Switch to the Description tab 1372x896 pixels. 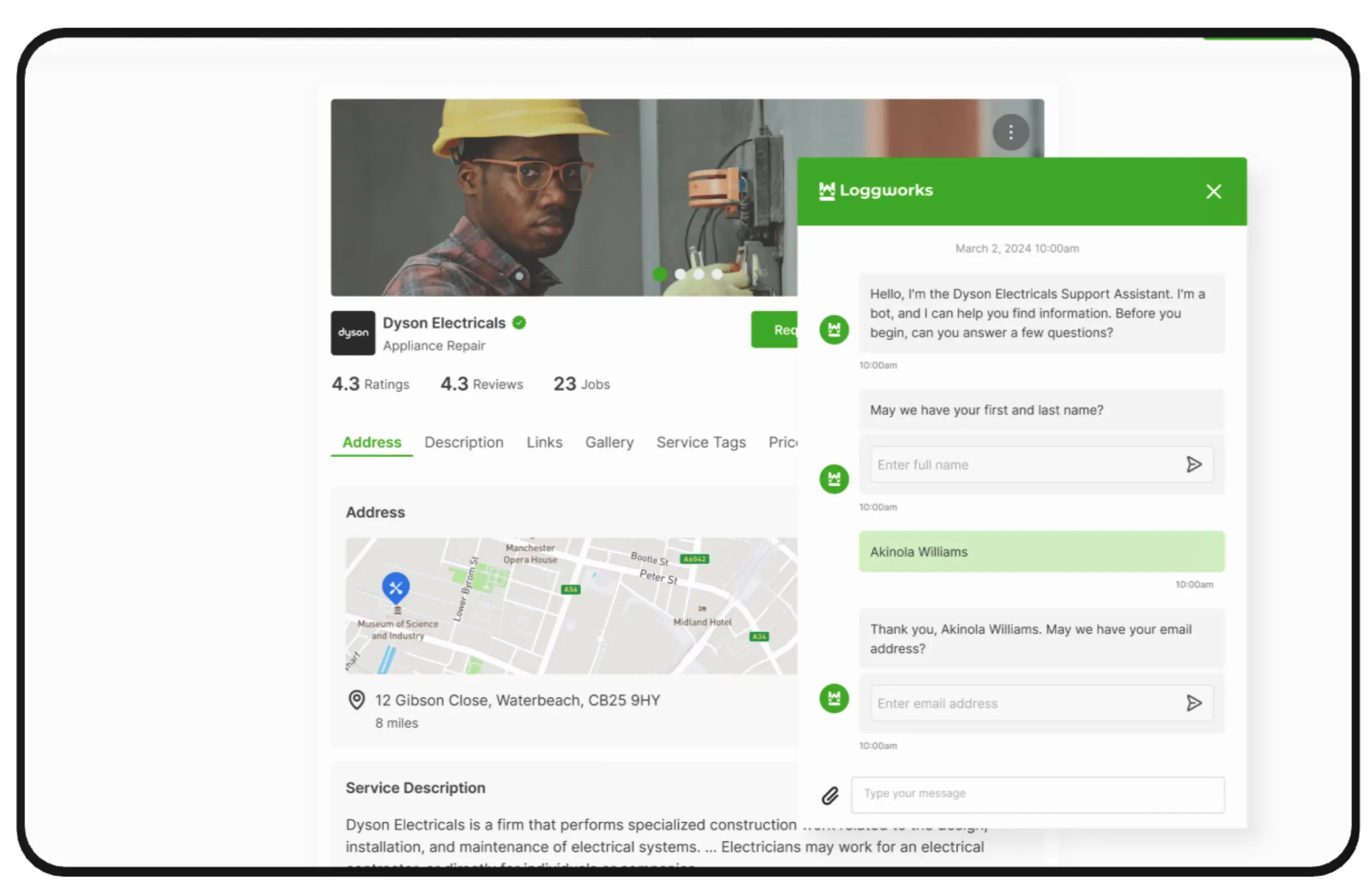464,442
